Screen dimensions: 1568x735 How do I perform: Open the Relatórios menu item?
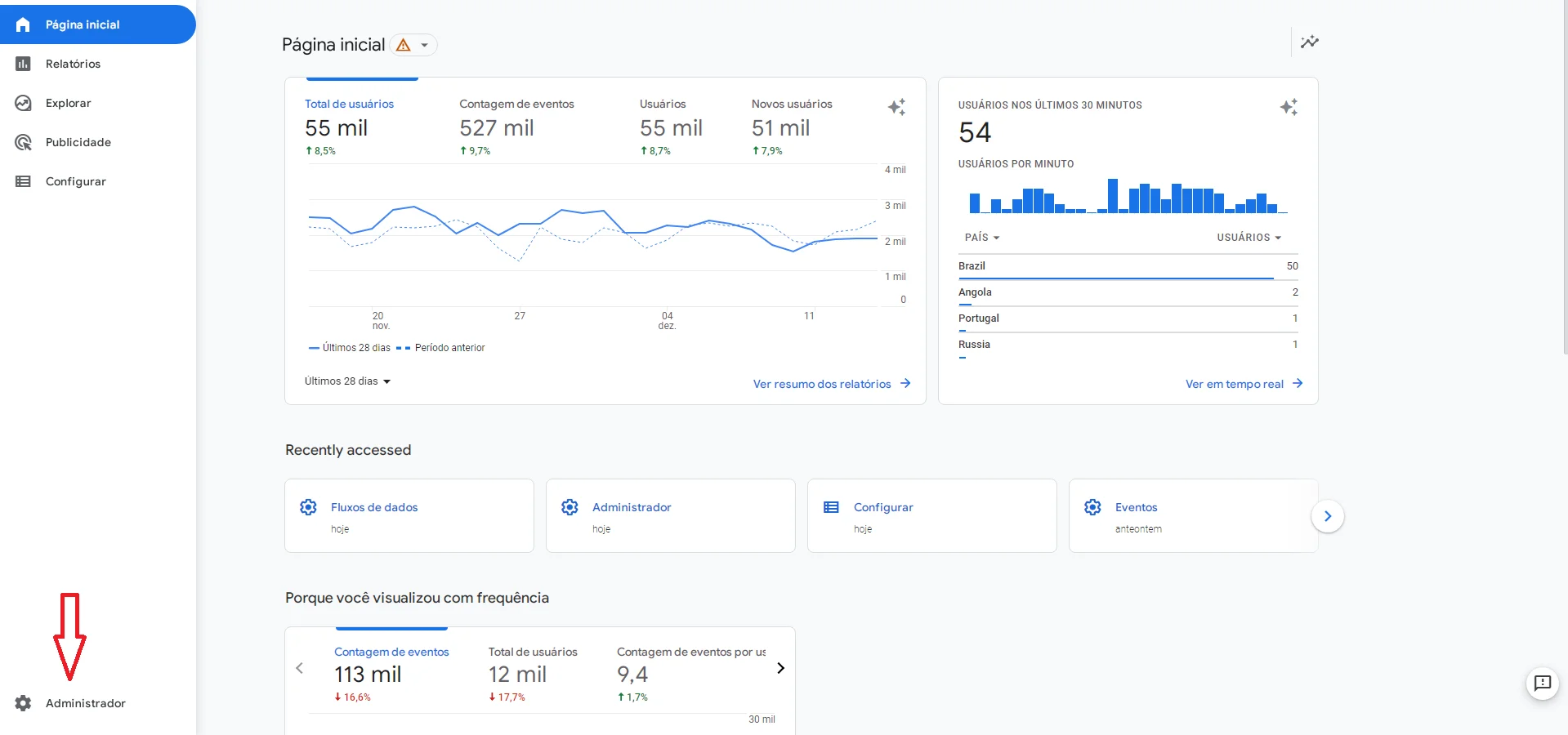(73, 64)
